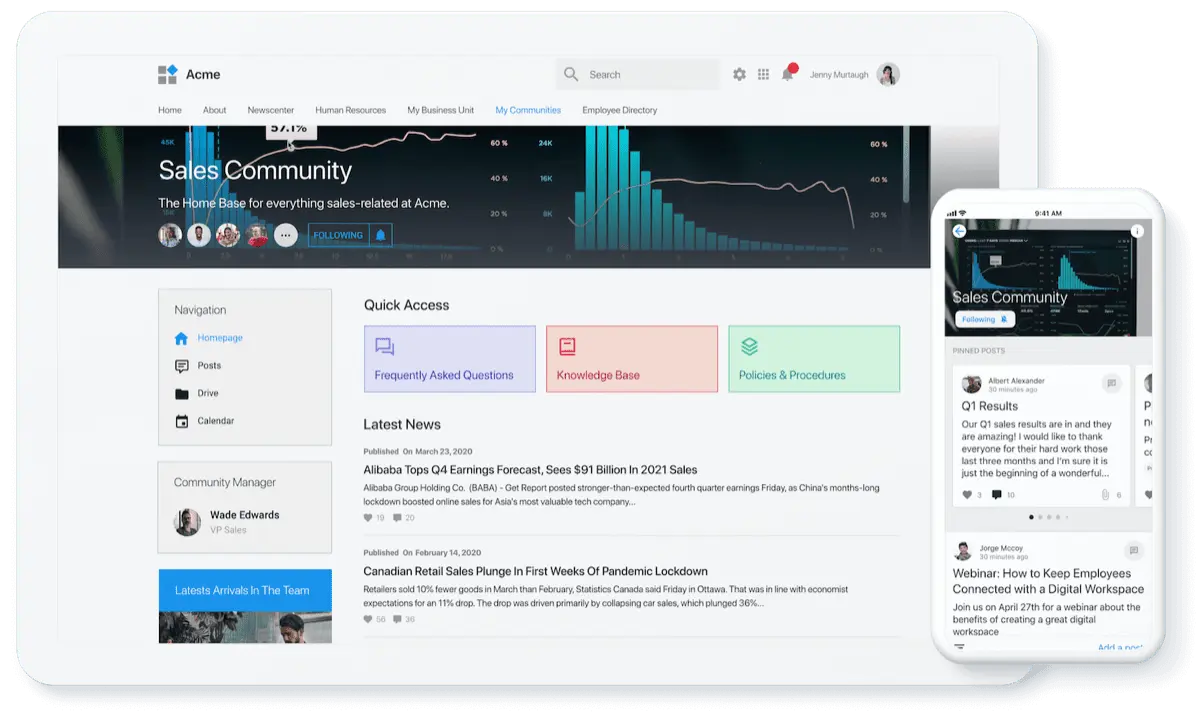
Task: Open the apps grid launcher icon
Action: tap(763, 74)
